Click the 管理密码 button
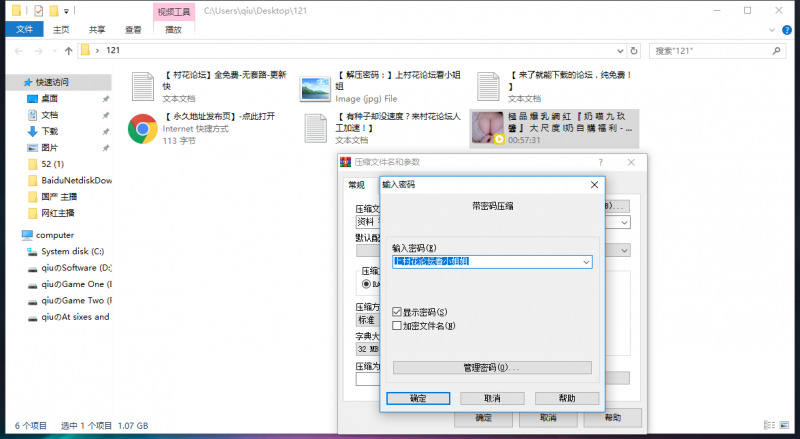Image resolution: width=800 pixels, height=439 pixels. click(492, 367)
